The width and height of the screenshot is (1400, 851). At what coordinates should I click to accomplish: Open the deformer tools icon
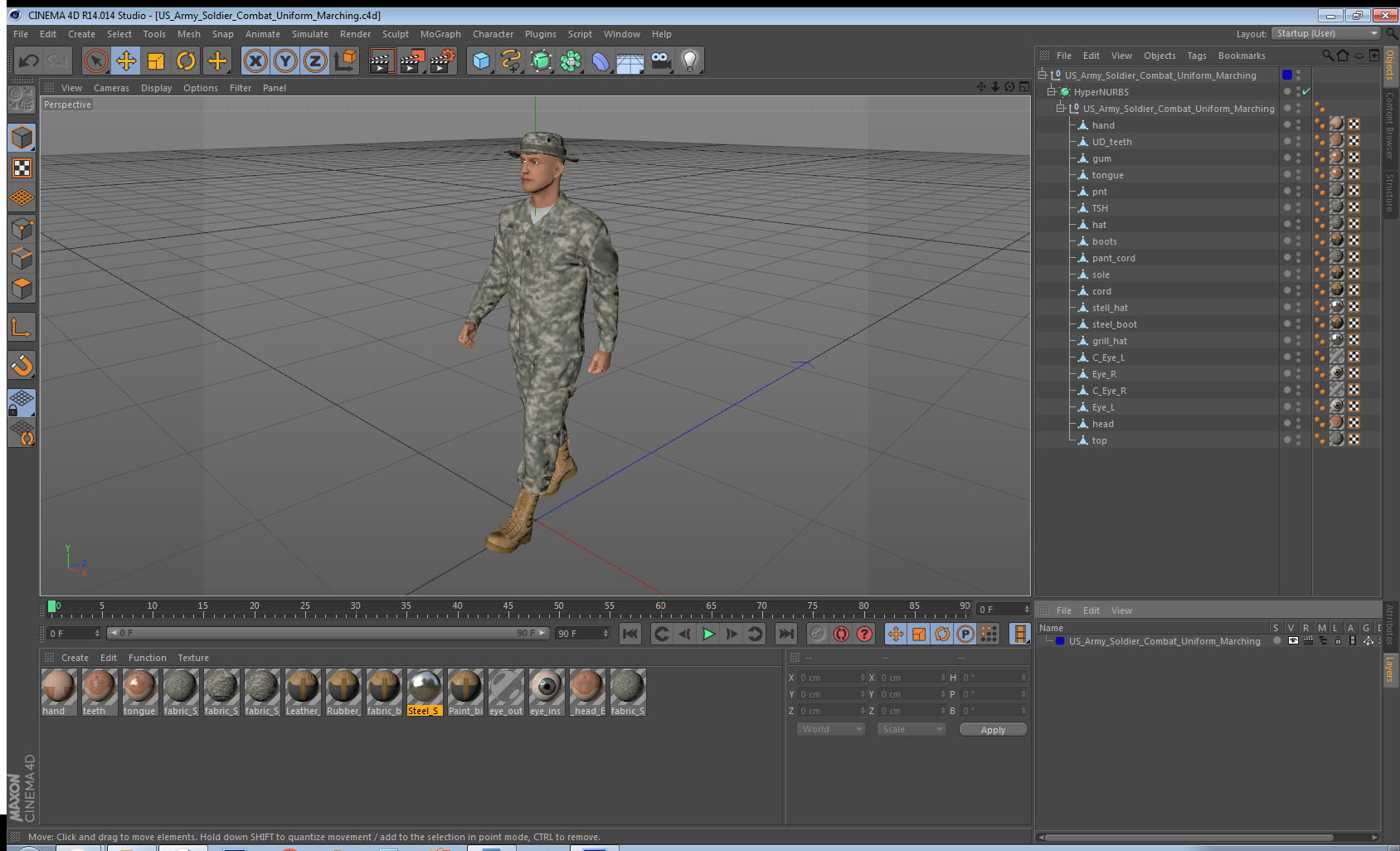(x=600, y=61)
